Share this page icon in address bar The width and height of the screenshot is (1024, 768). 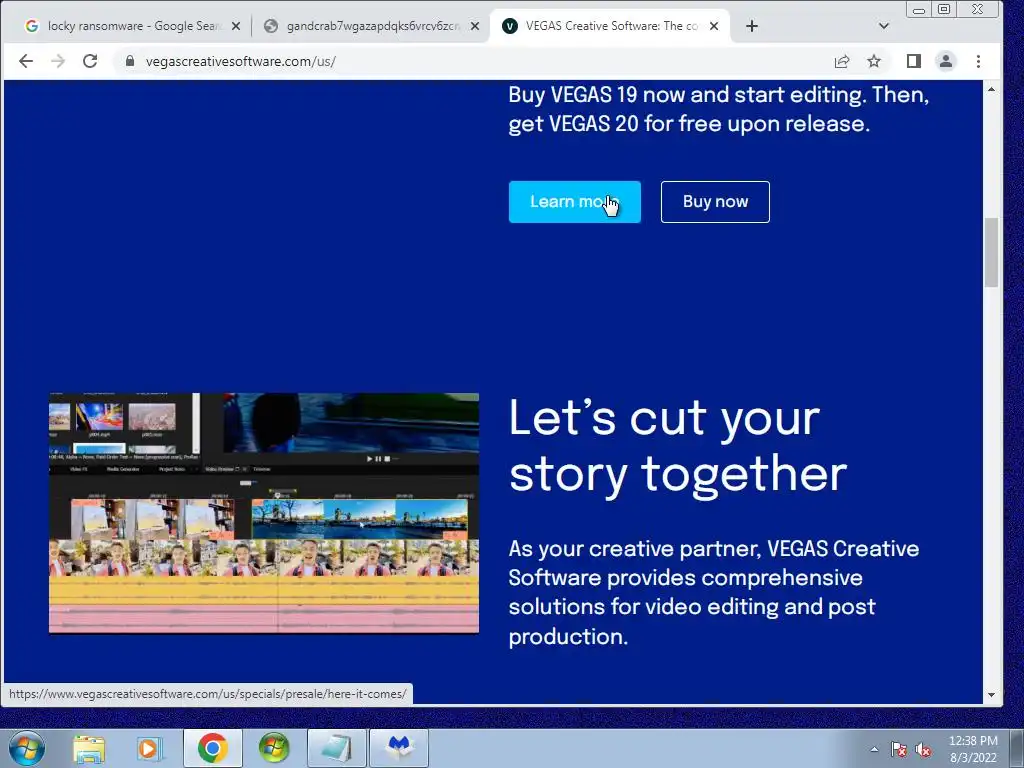pyautogui.click(x=842, y=61)
